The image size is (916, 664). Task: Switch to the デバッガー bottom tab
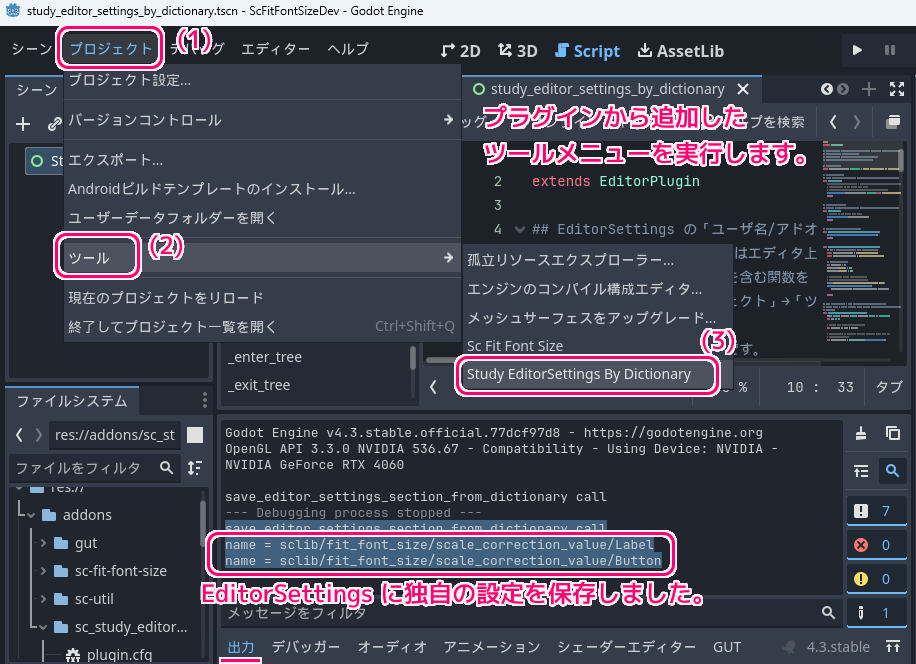click(305, 647)
